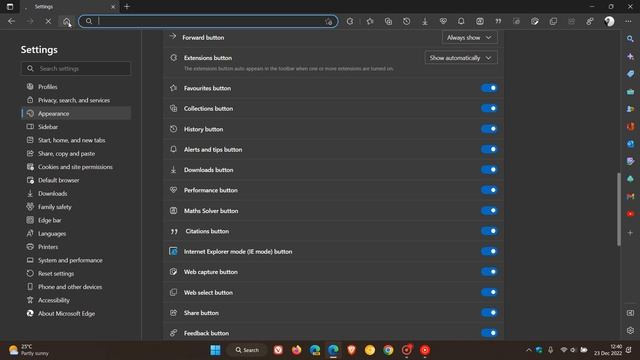Open the Alerts bell icon in toolbar
Viewport: 640px width, 360px height.
tap(461, 21)
